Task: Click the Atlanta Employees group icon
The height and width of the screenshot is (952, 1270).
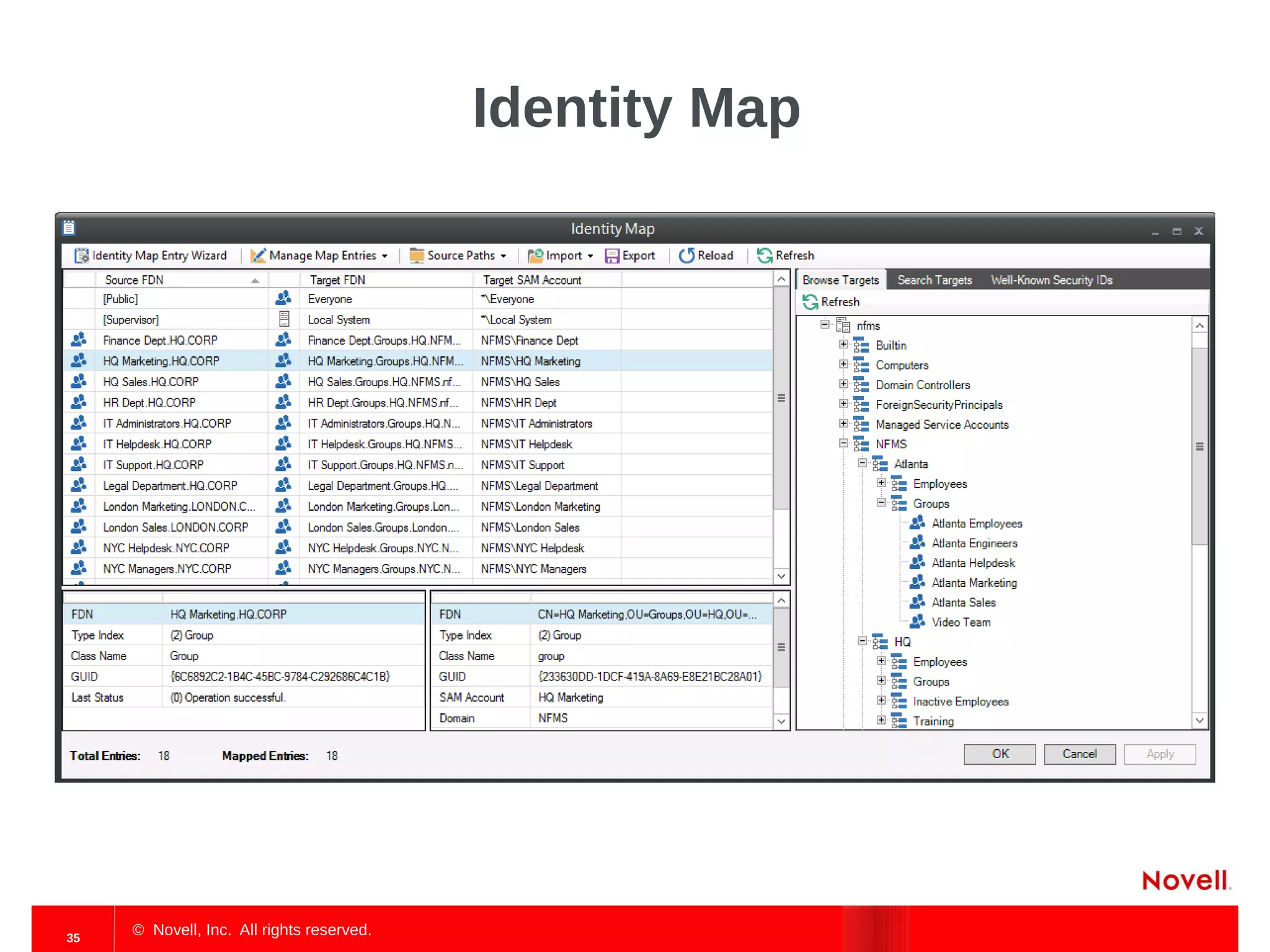Action: 918,523
